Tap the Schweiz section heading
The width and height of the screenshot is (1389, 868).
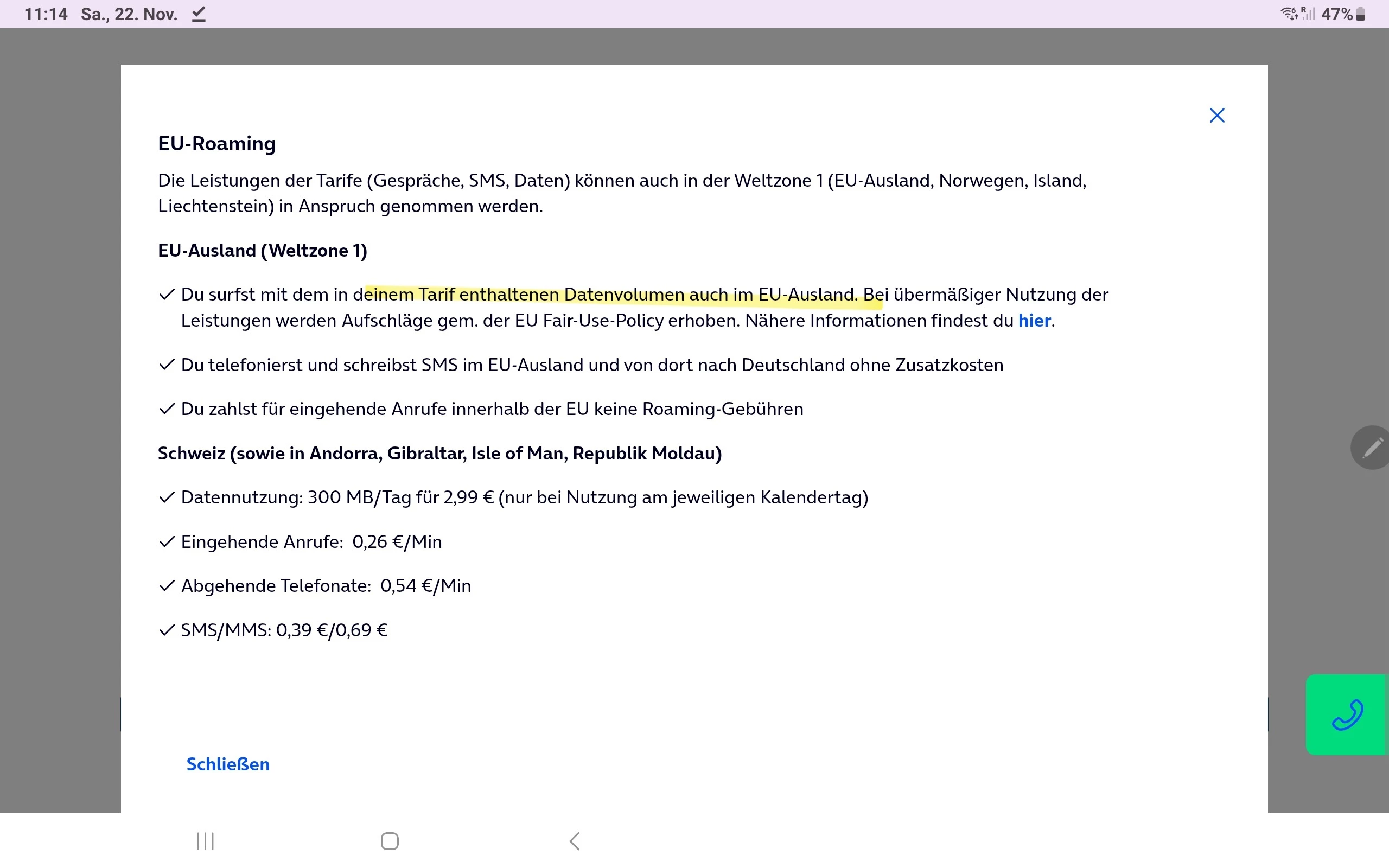pyautogui.click(x=439, y=454)
